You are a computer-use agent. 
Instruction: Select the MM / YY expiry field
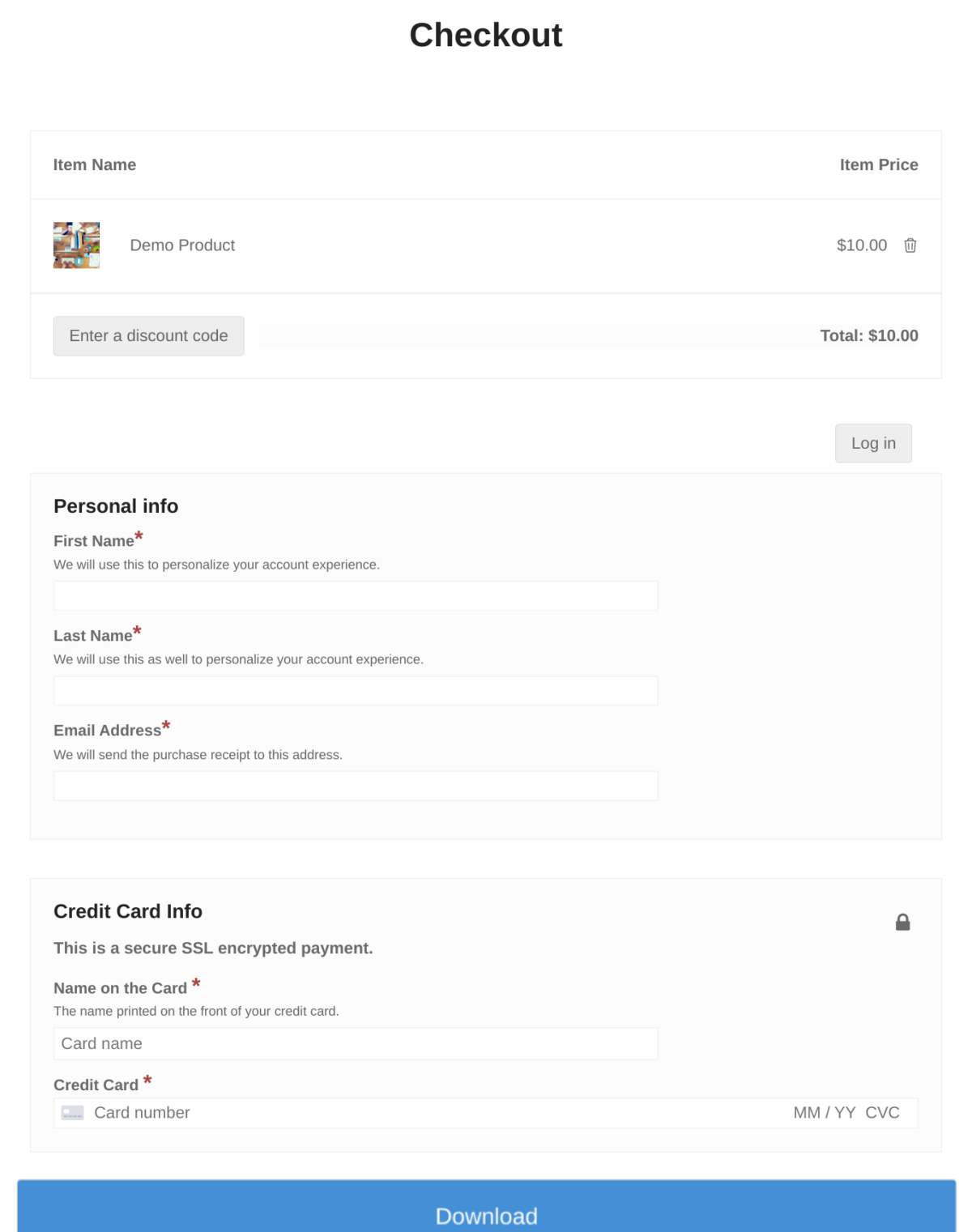(825, 1113)
